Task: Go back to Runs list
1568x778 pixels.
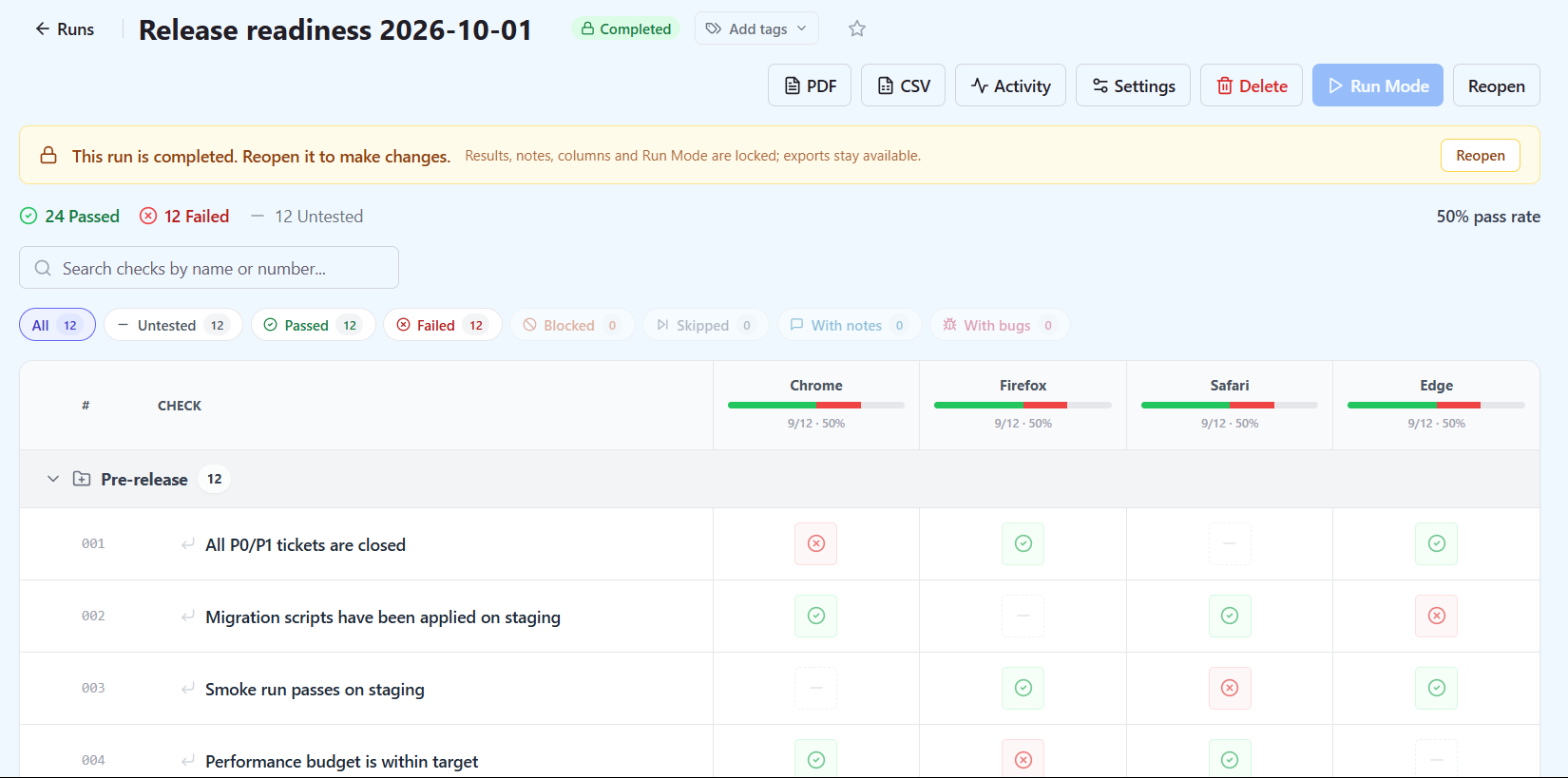Action: tap(65, 29)
